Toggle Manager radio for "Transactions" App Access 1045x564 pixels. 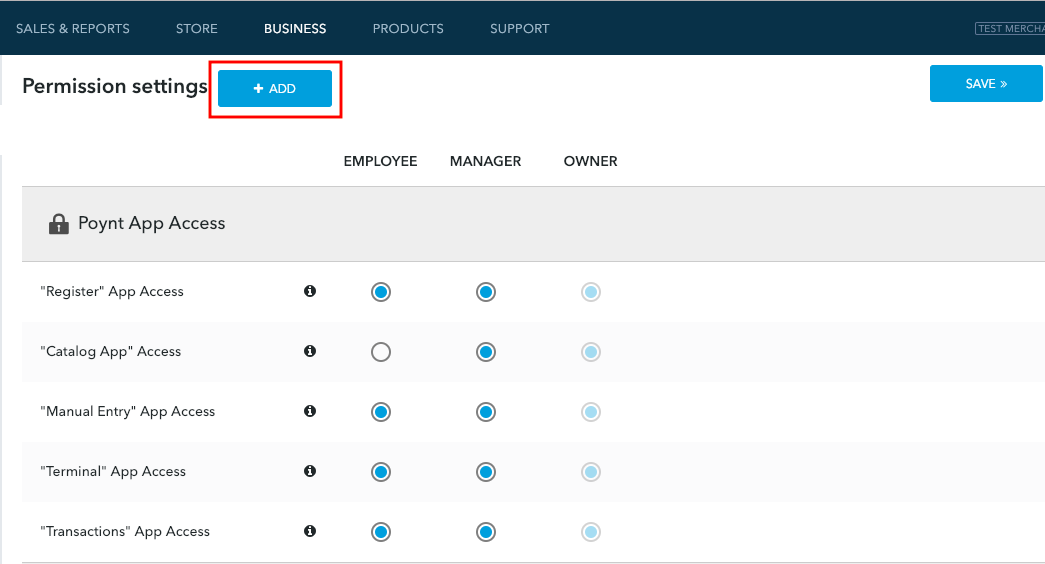(x=486, y=532)
